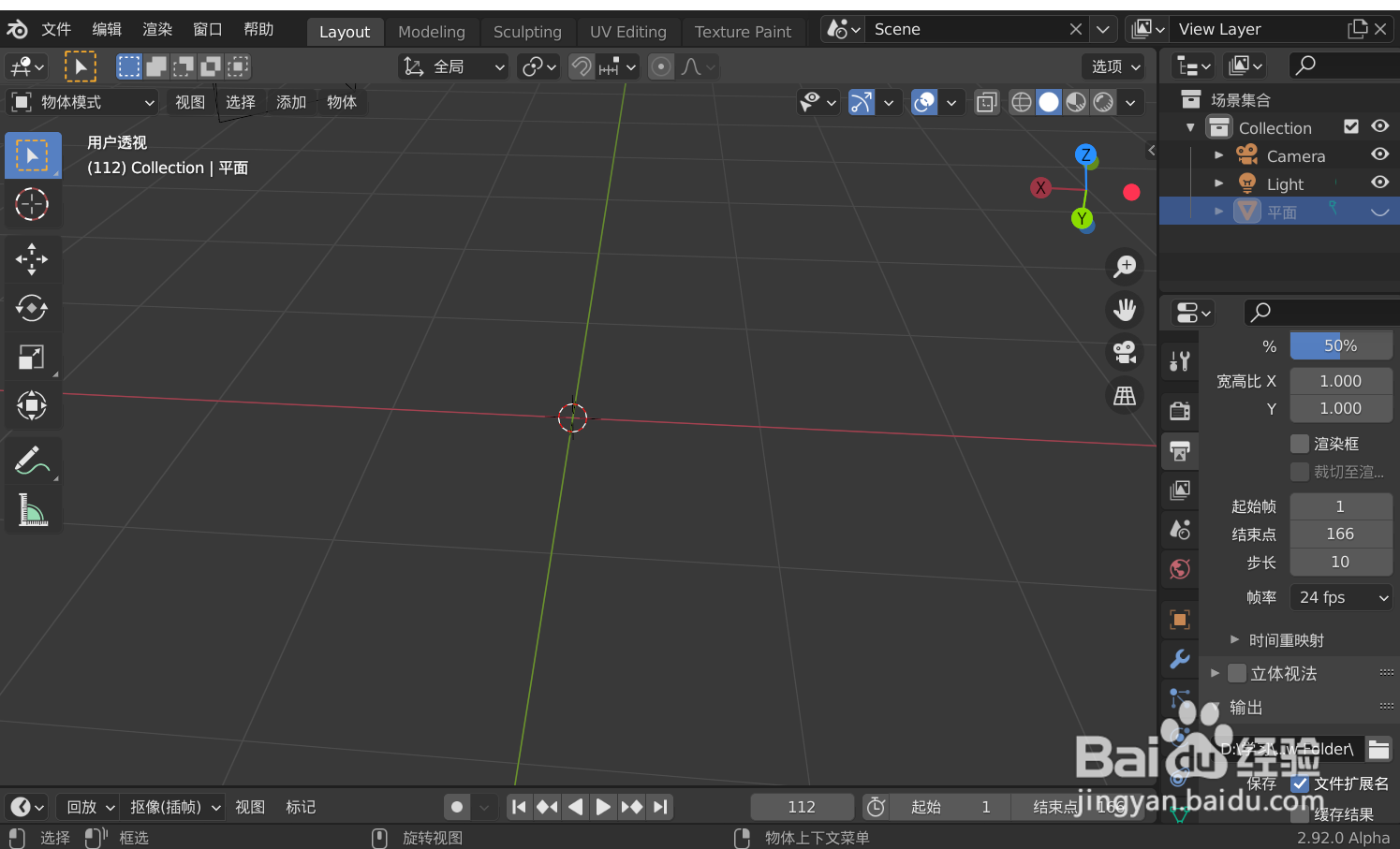The width and height of the screenshot is (1400, 849).
Task: Open the Output Properties tab icon
Action: coord(1179,450)
